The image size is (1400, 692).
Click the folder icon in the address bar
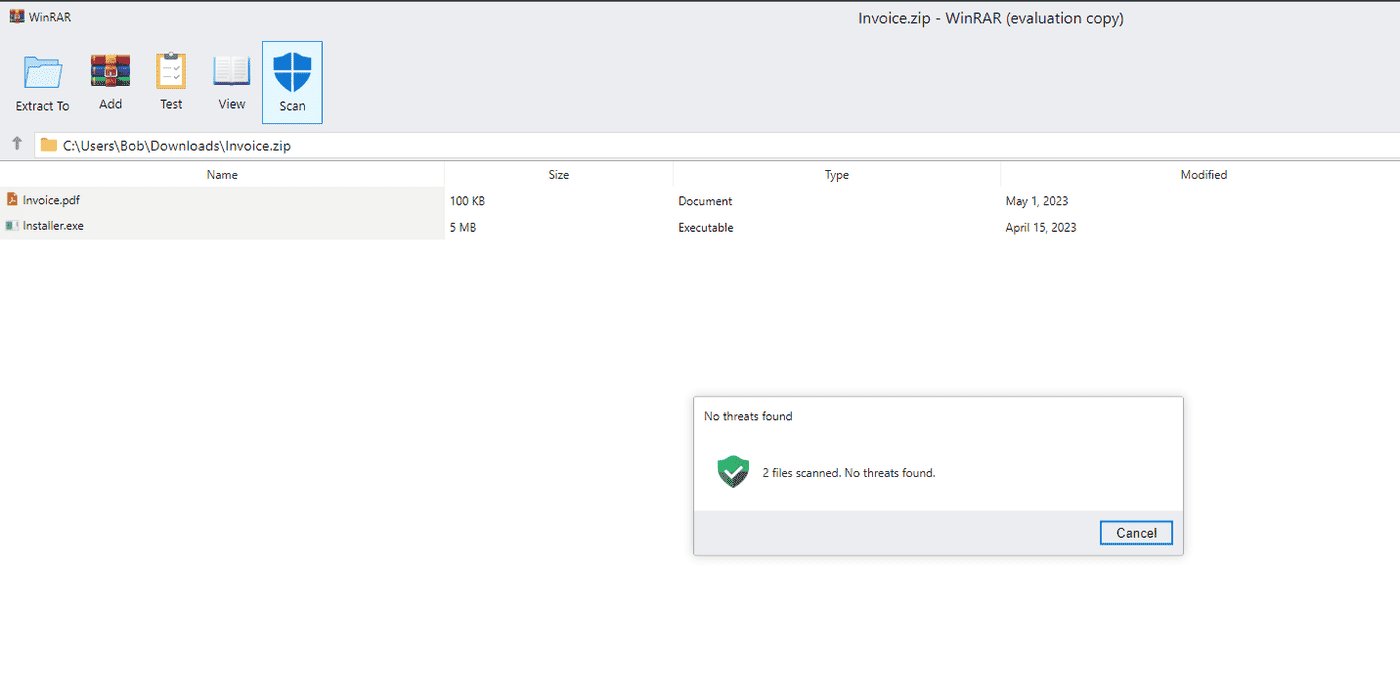click(x=48, y=144)
